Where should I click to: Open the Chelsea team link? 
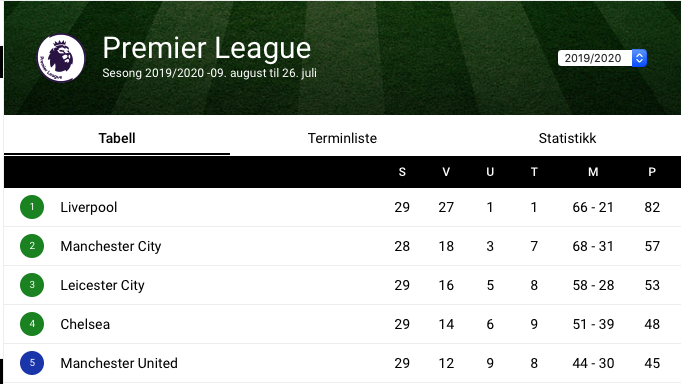tap(85, 324)
